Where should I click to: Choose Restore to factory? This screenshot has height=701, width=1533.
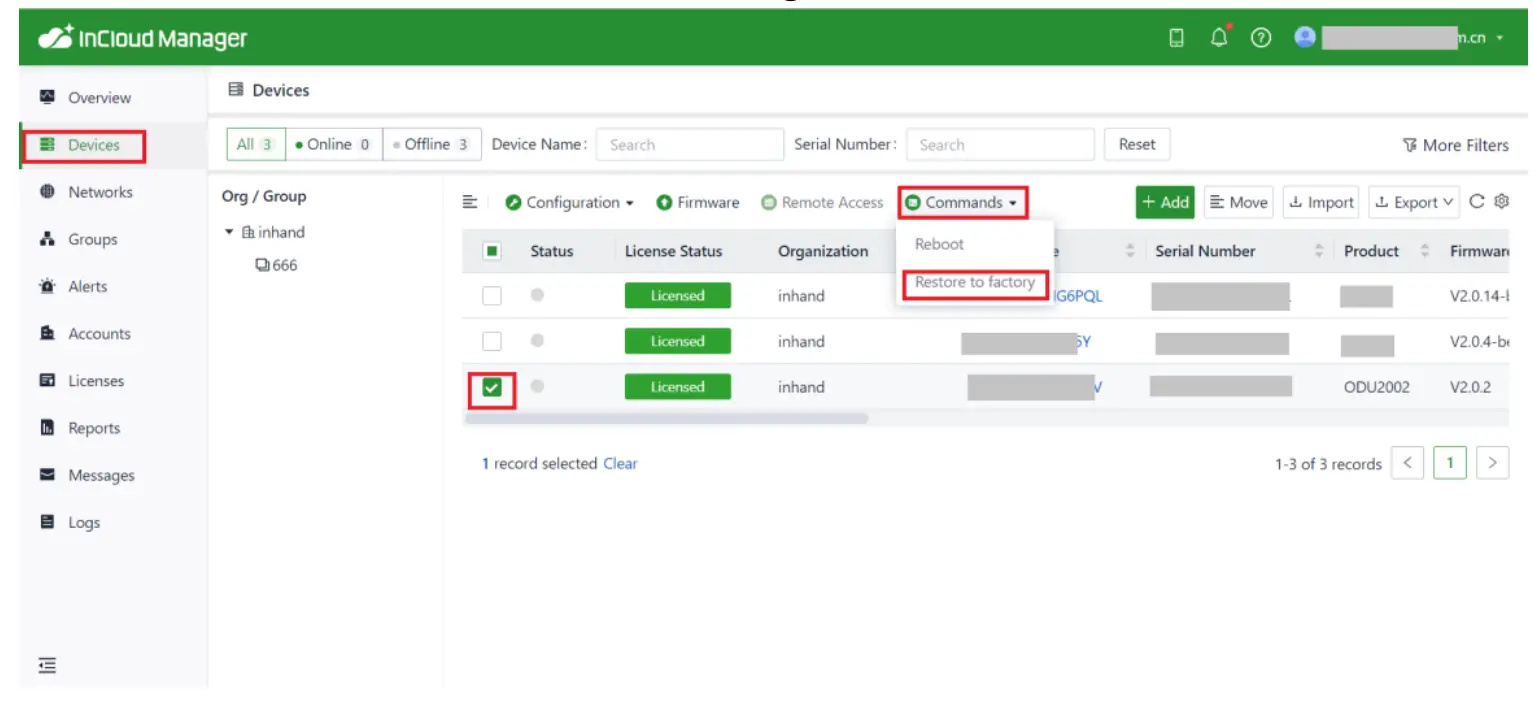975,283
